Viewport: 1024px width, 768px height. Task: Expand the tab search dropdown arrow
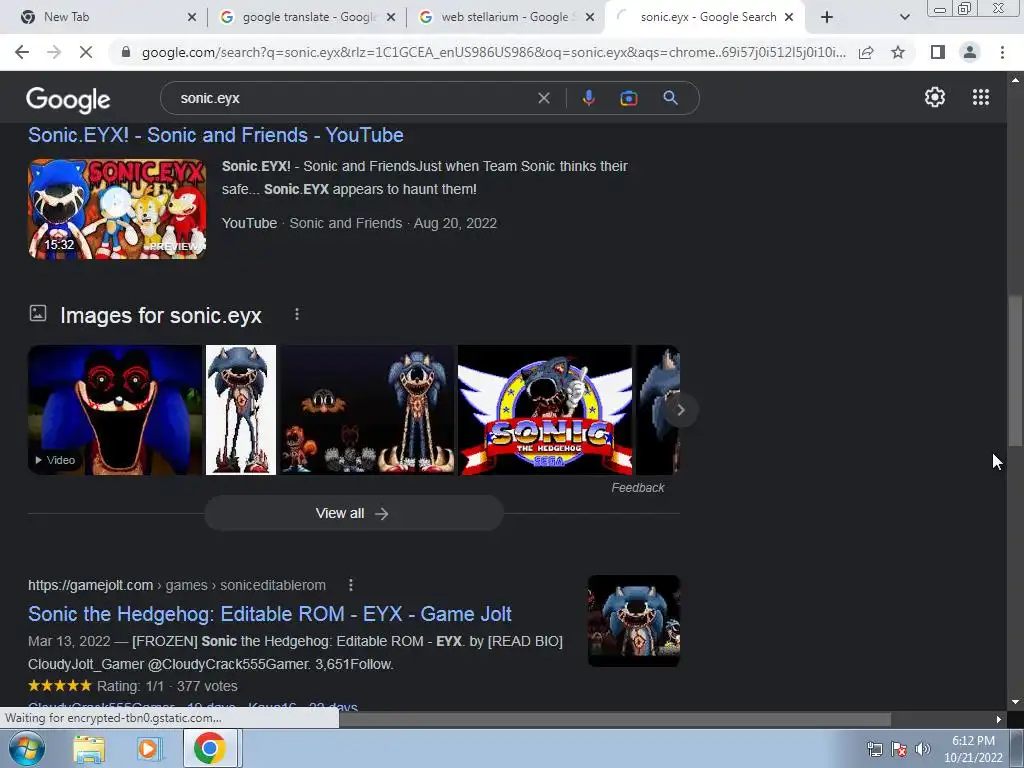[904, 17]
